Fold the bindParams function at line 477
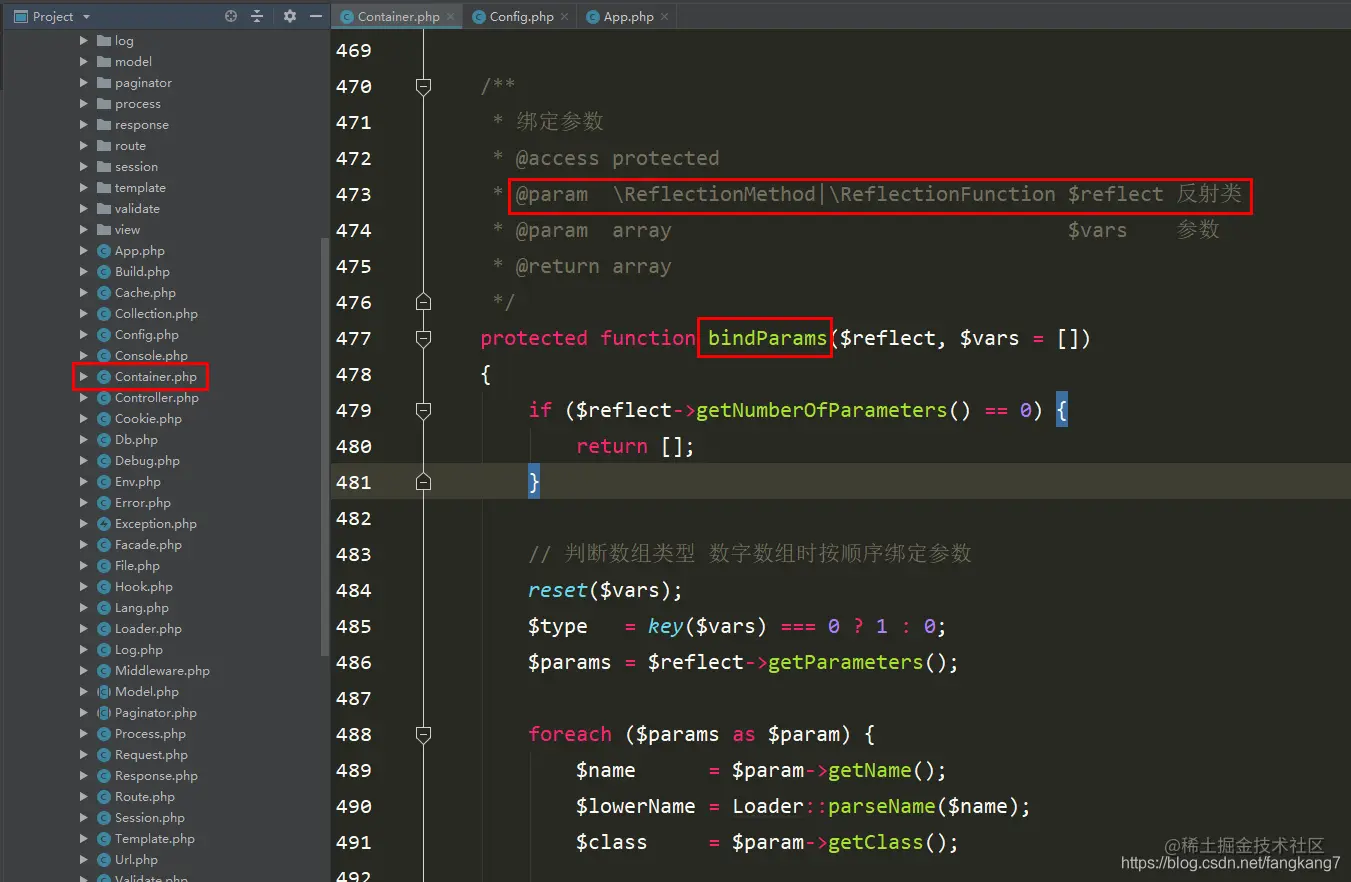Screen dimensions: 1351x882 [x=423, y=339]
